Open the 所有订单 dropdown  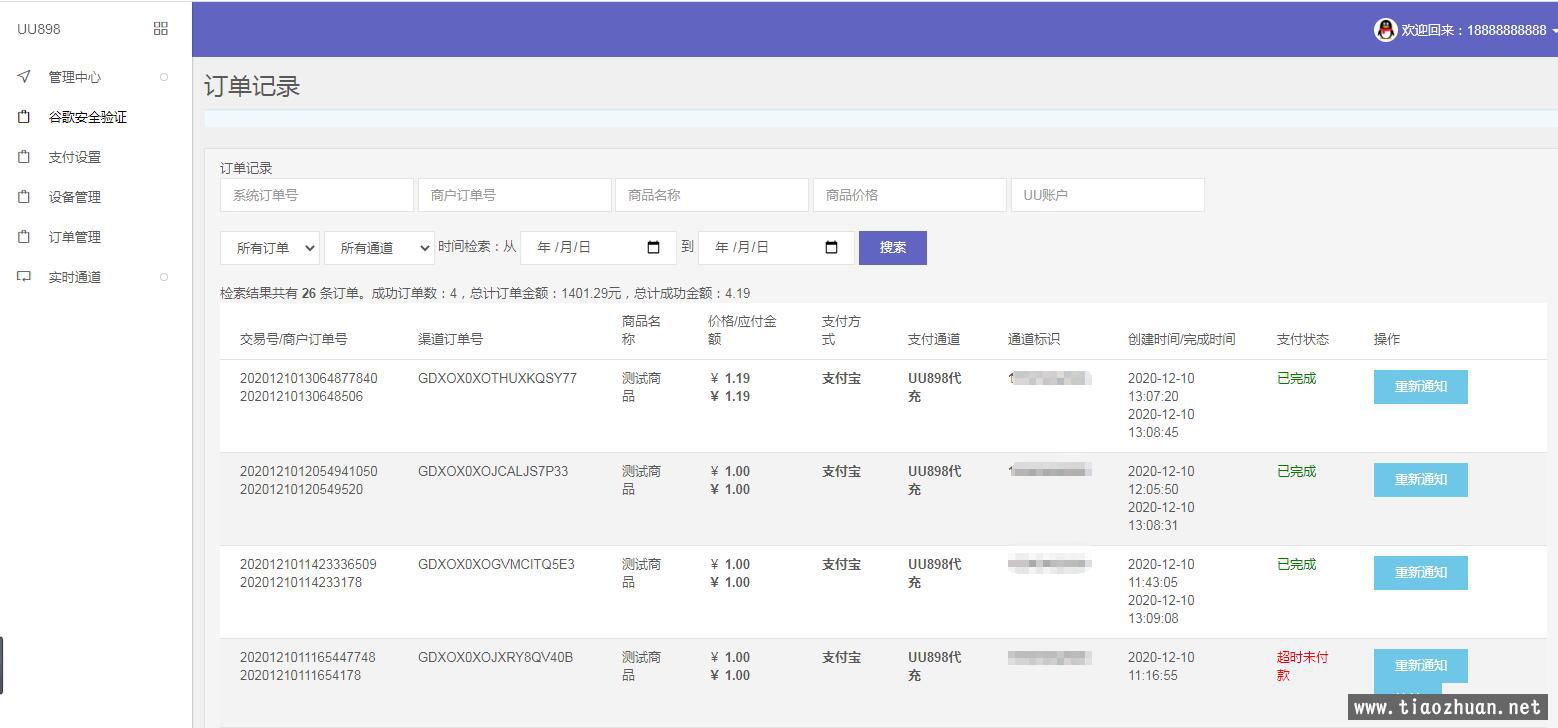pos(270,248)
